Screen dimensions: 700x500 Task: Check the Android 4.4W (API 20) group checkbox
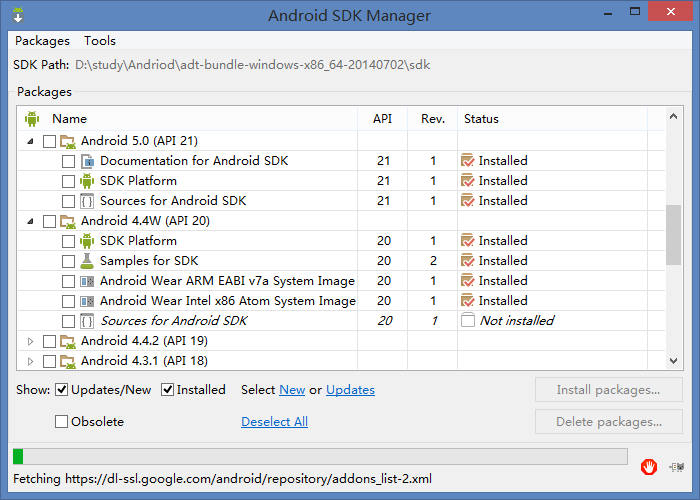49,221
